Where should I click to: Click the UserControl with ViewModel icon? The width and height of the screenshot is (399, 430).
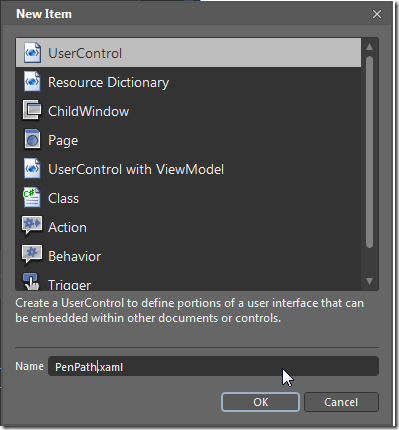32,168
